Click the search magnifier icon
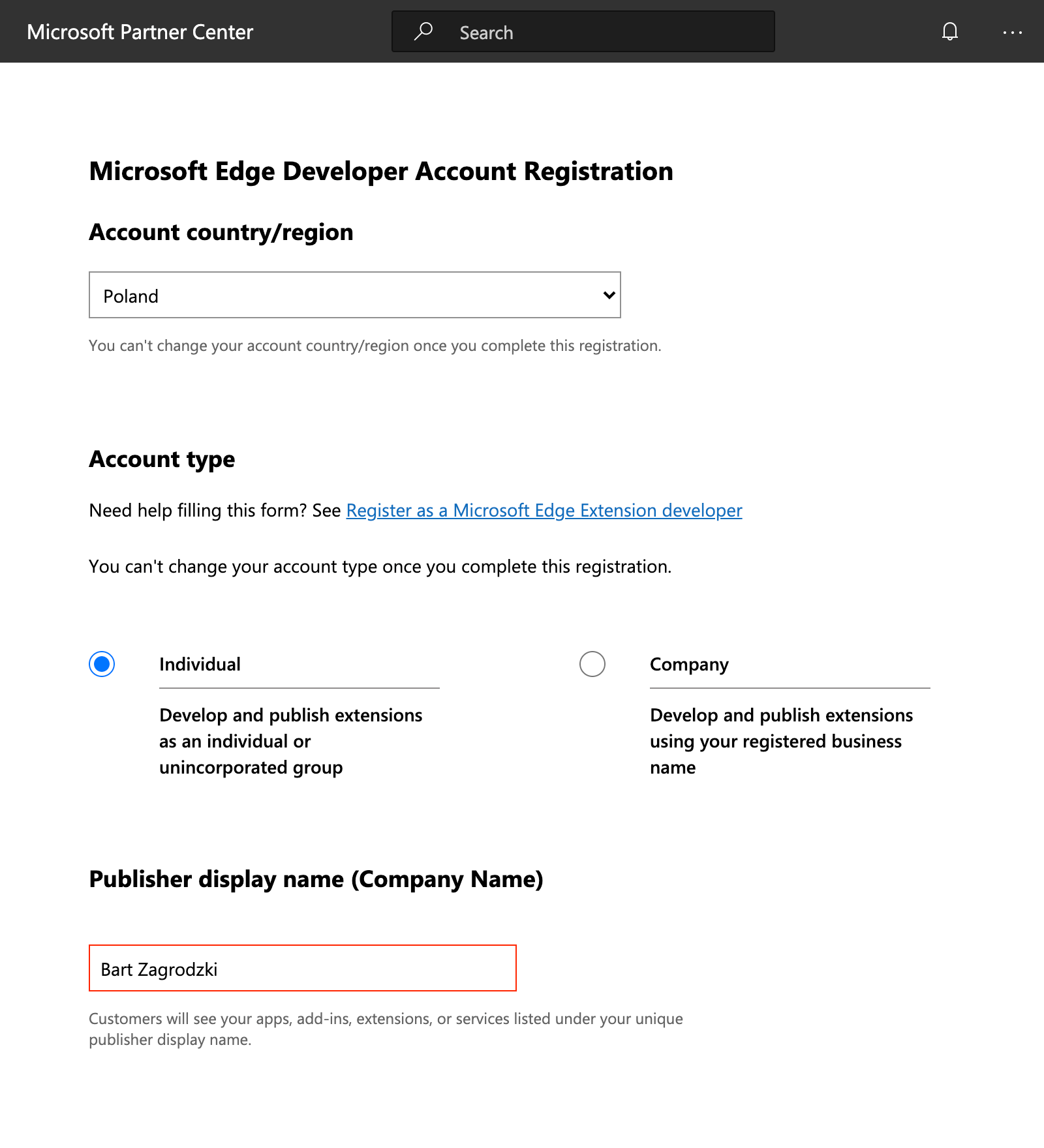The height and width of the screenshot is (1148, 1044). [423, 31]
